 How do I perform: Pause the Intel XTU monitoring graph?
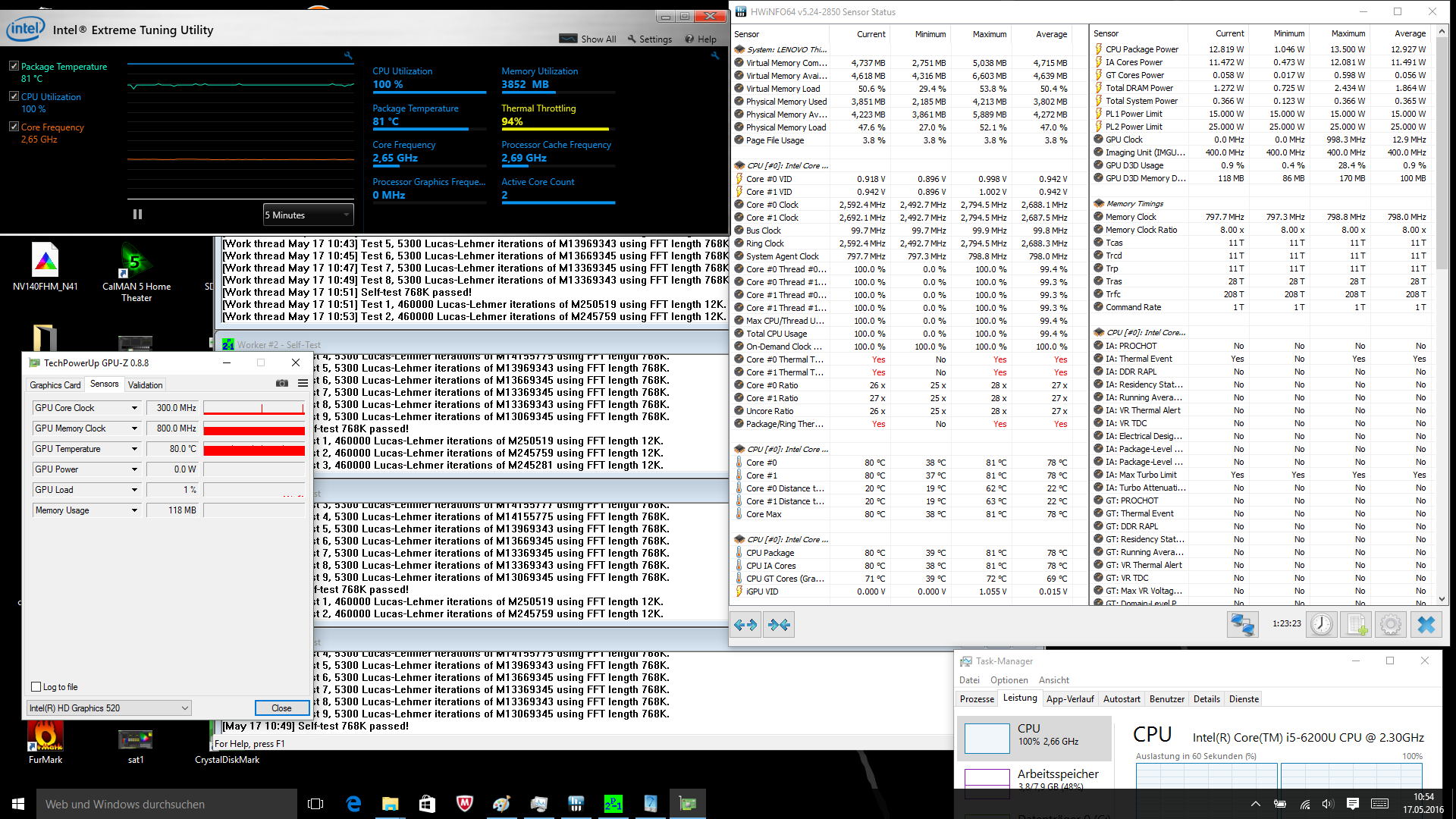137,215
